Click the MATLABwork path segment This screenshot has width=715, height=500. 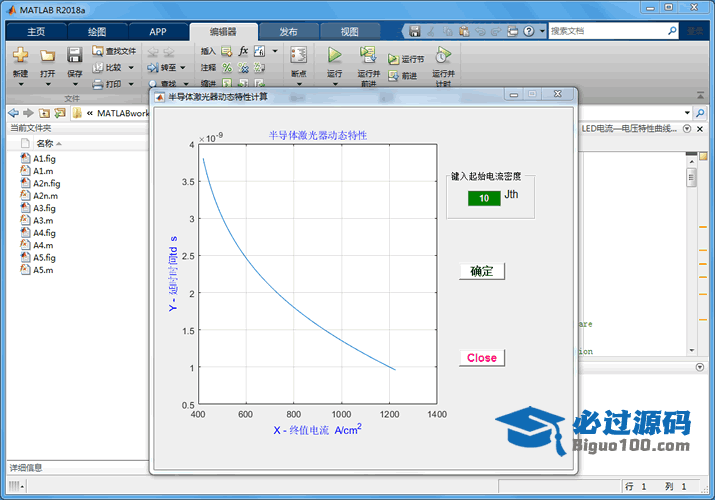123,113
